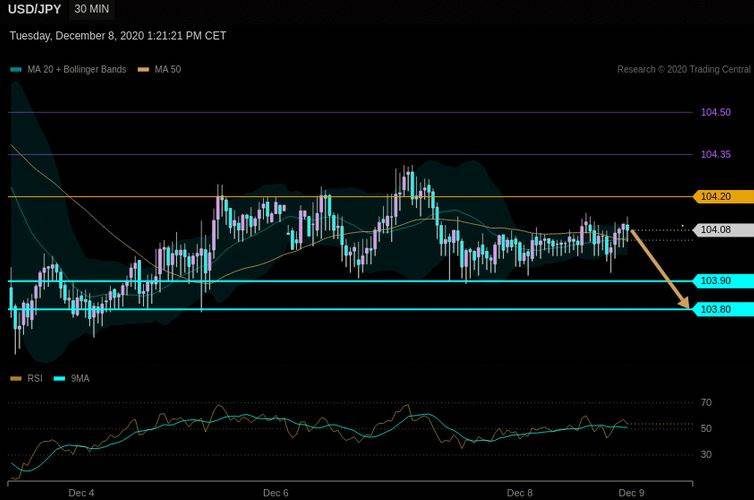Image resolution: width=754 pixels, height=500 pixels.
Task: Click the 104.35 resistance level label
Action: (x=716, y=154)
